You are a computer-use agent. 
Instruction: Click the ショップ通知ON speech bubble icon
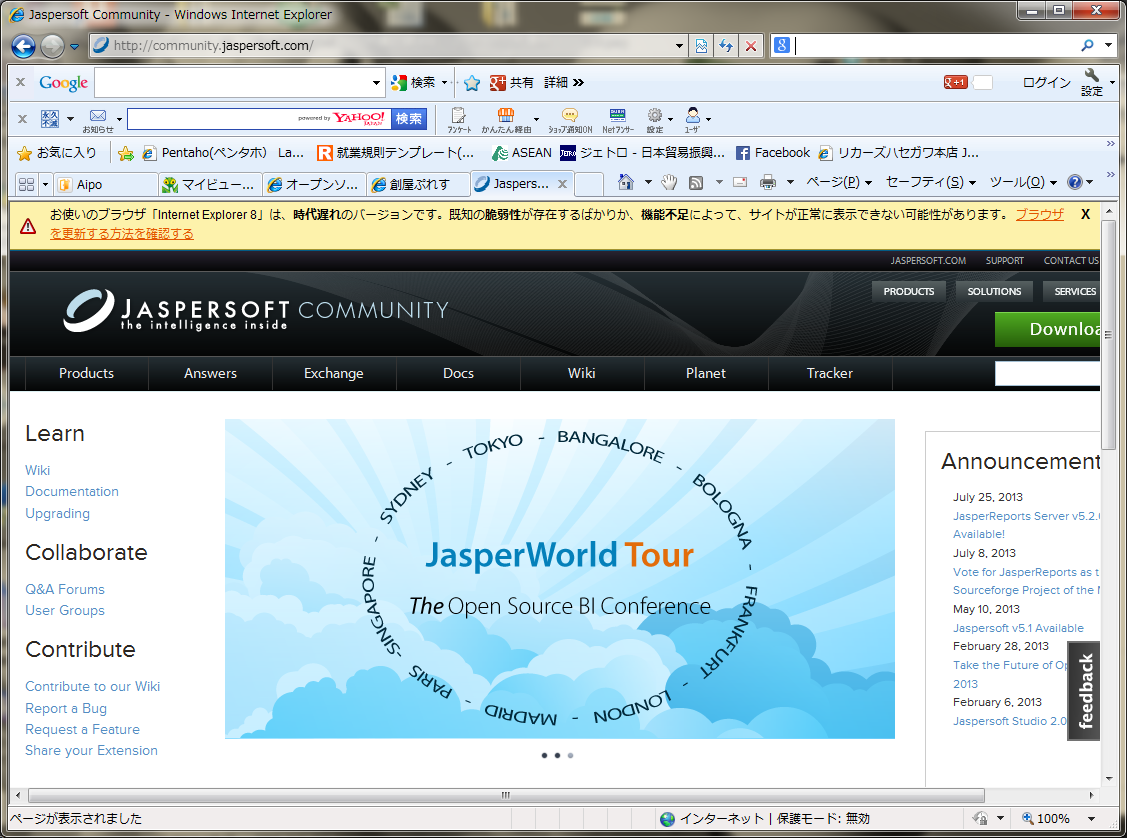coord(570,120)
